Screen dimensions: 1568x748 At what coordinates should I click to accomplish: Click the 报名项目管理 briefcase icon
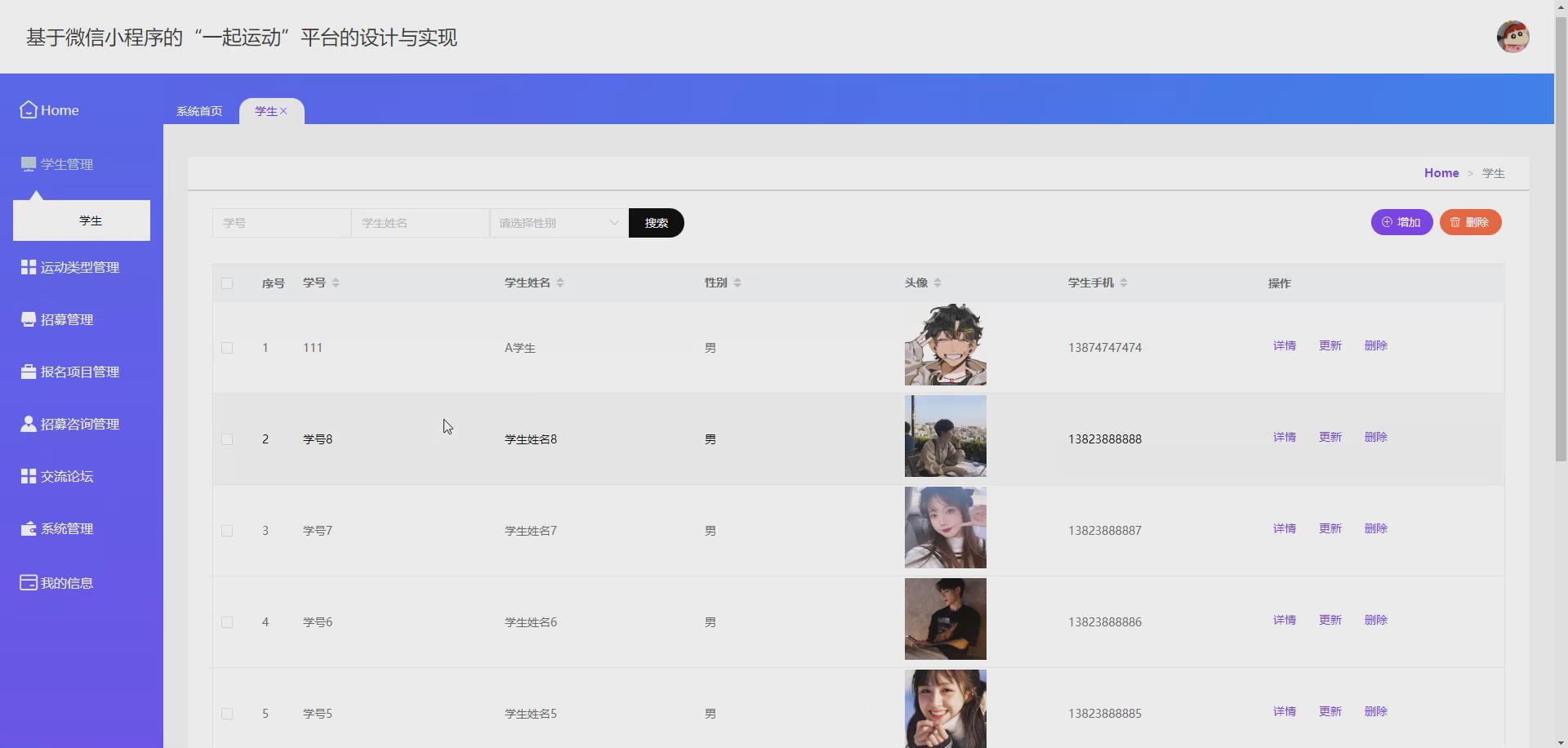pyautogui.click(x=29, y=372)
